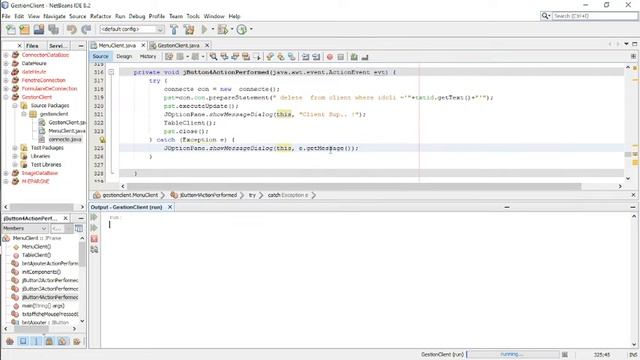640x360 pixels.
Task: Start macro recording with red circle icon
Action: (330, 57)
